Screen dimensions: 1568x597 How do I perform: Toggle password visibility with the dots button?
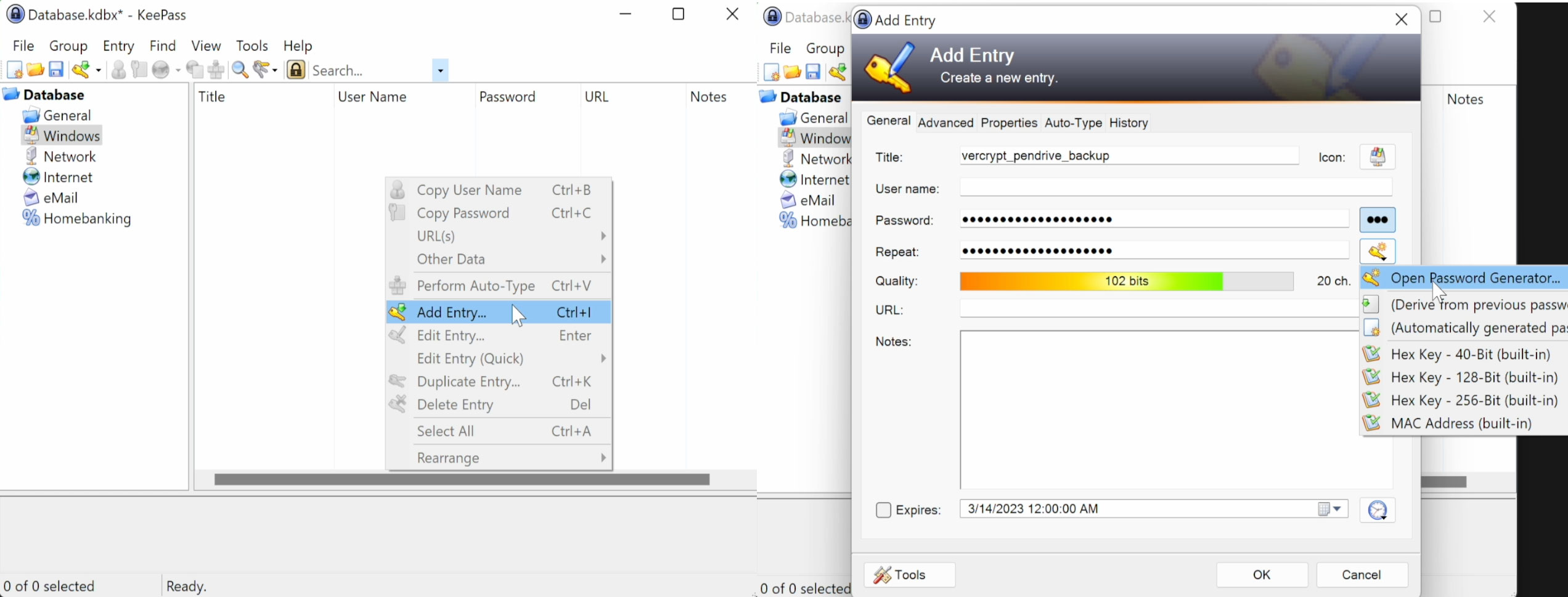pyautogui.click(x=1378, y=220)
